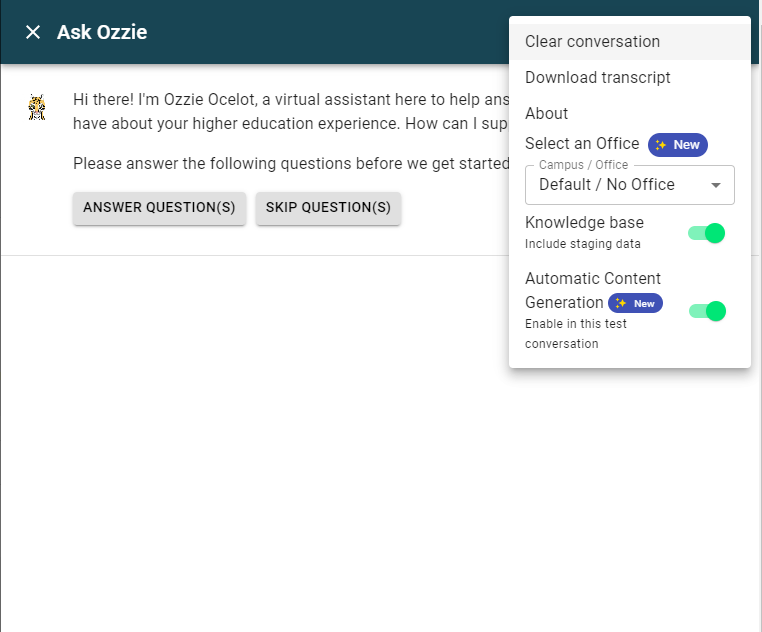This screenshot has height=632, width=762.
Task: Click "Enable in this test conversation" text
Action: coord(576,334)
